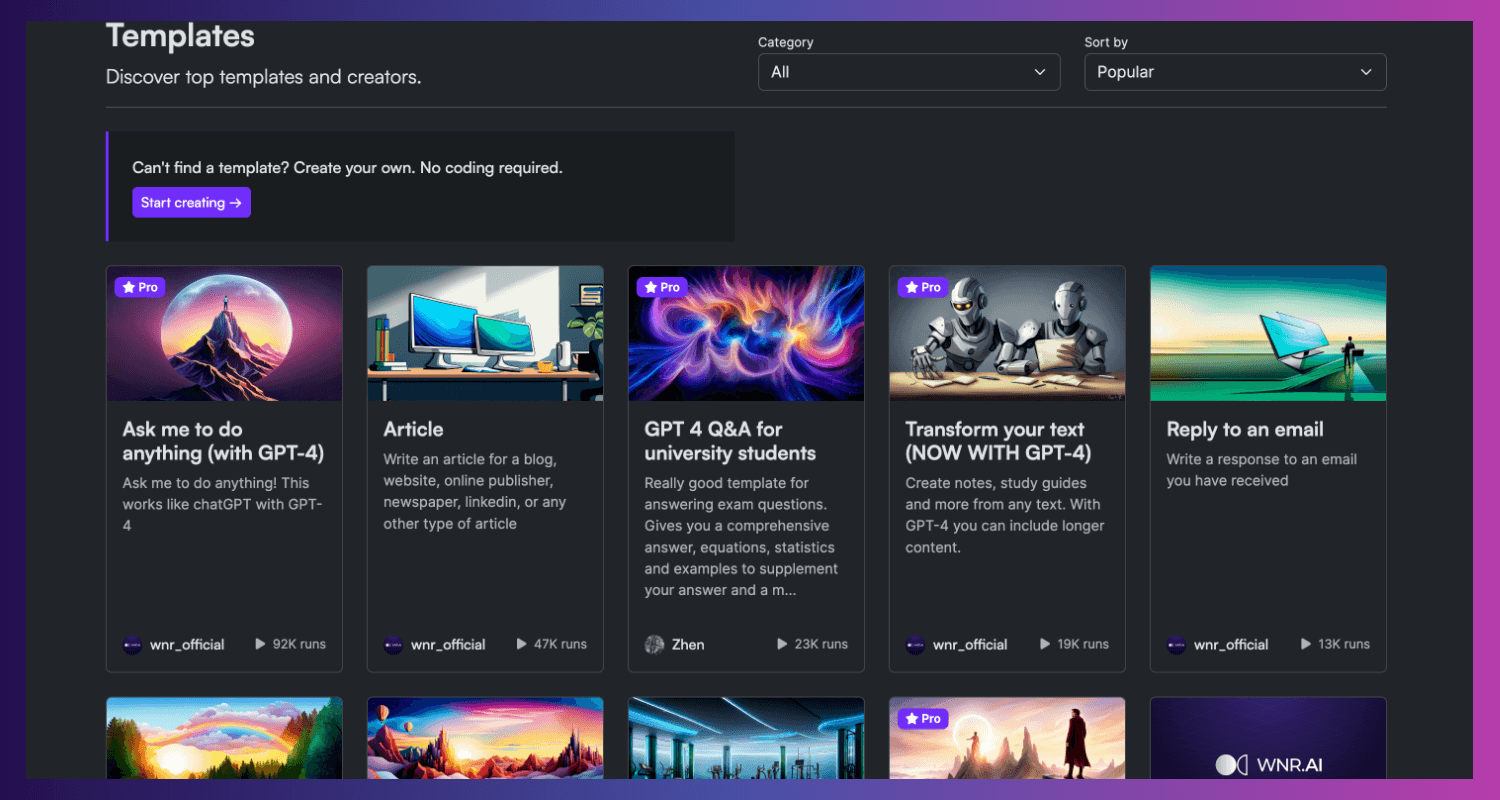Screen dimensions: 1500x800
Task: Click the play icon next to 47K runs
Action: tap(522, 644)
